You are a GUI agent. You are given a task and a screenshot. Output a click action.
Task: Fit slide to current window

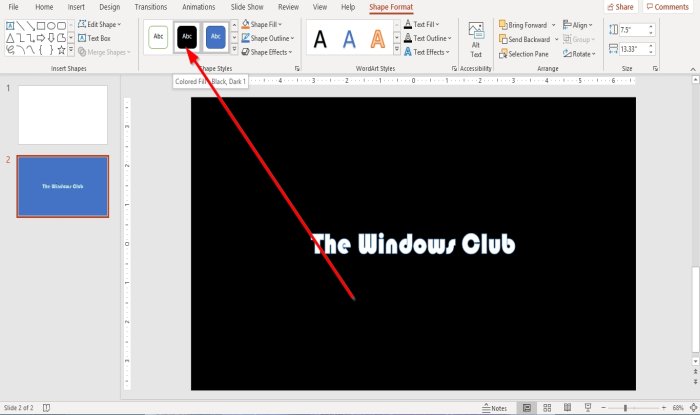(x=693, y=408)
